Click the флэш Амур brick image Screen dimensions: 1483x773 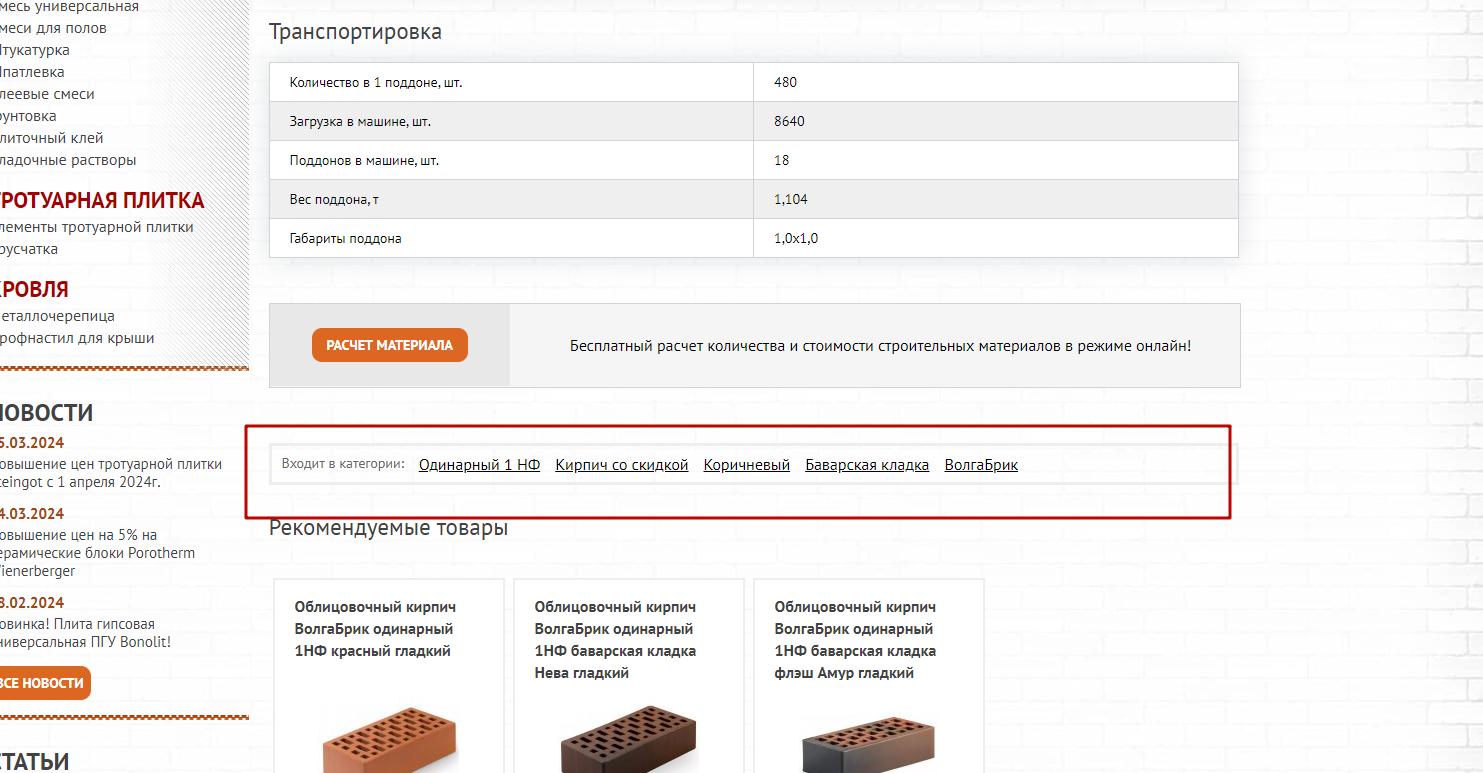point(869,740)
